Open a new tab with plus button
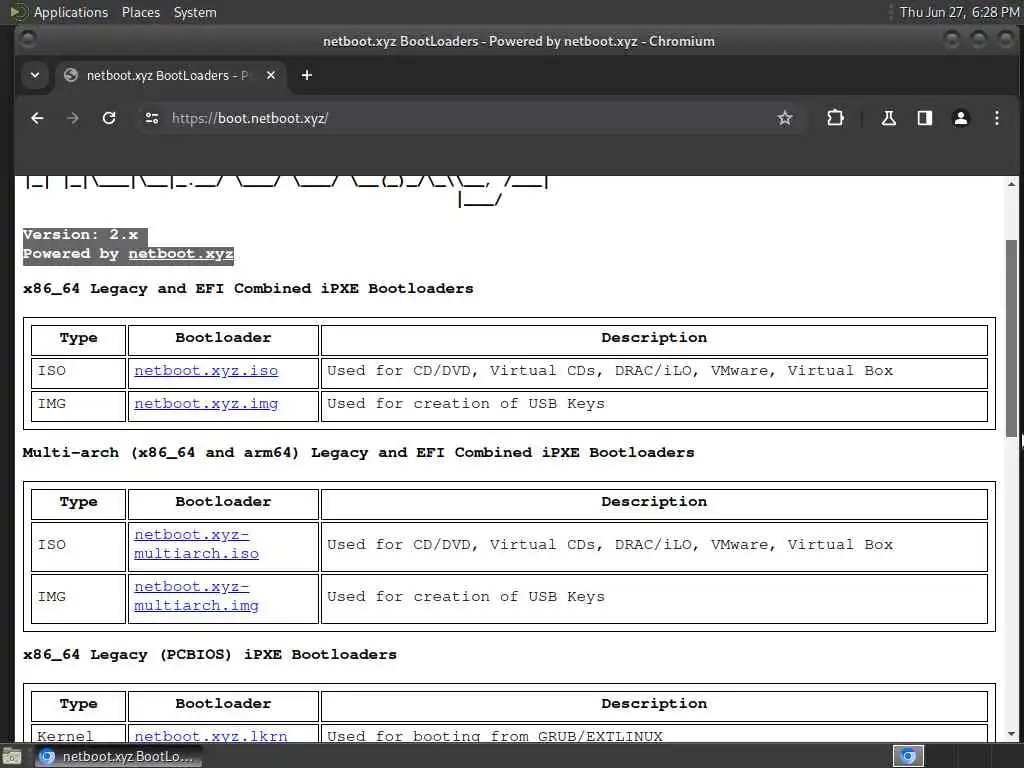Screen dimensions: 1024x768 pyautogui.click(x=306, y=75)
